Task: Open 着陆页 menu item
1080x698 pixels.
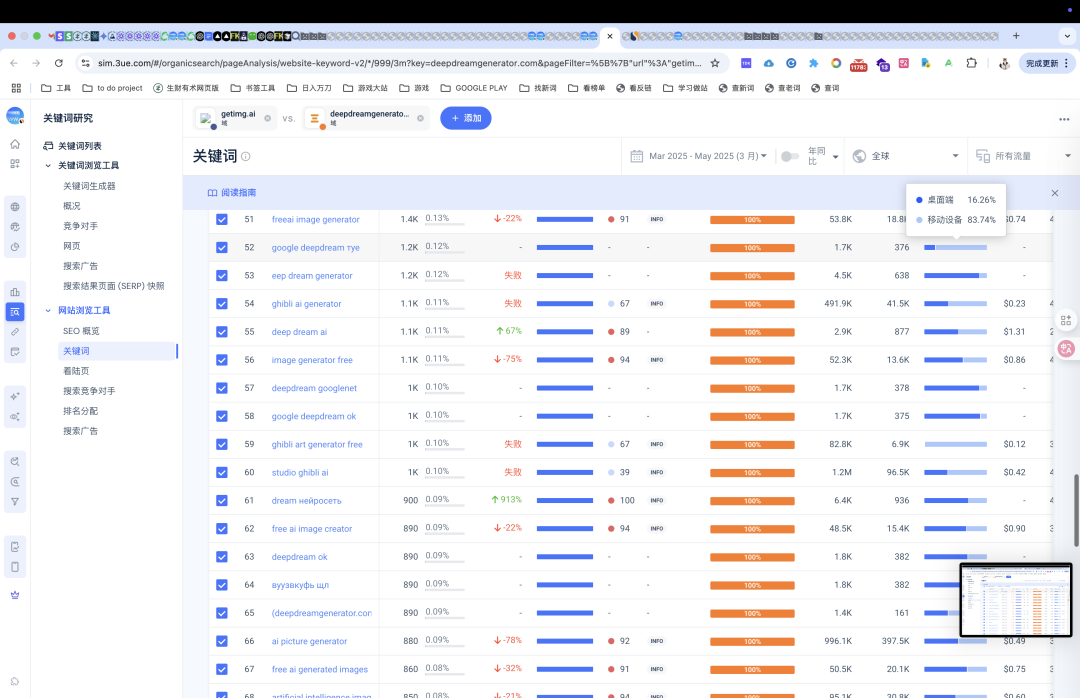Action: 76,371
